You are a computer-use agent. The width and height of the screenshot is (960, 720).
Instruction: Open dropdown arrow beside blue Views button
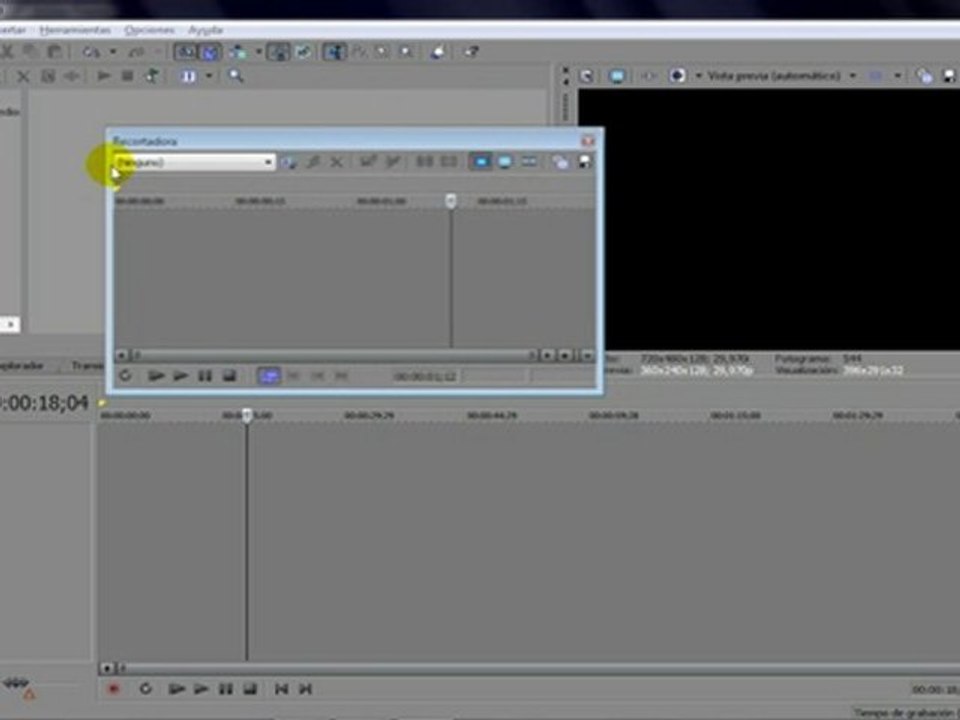tap(209, 76)
